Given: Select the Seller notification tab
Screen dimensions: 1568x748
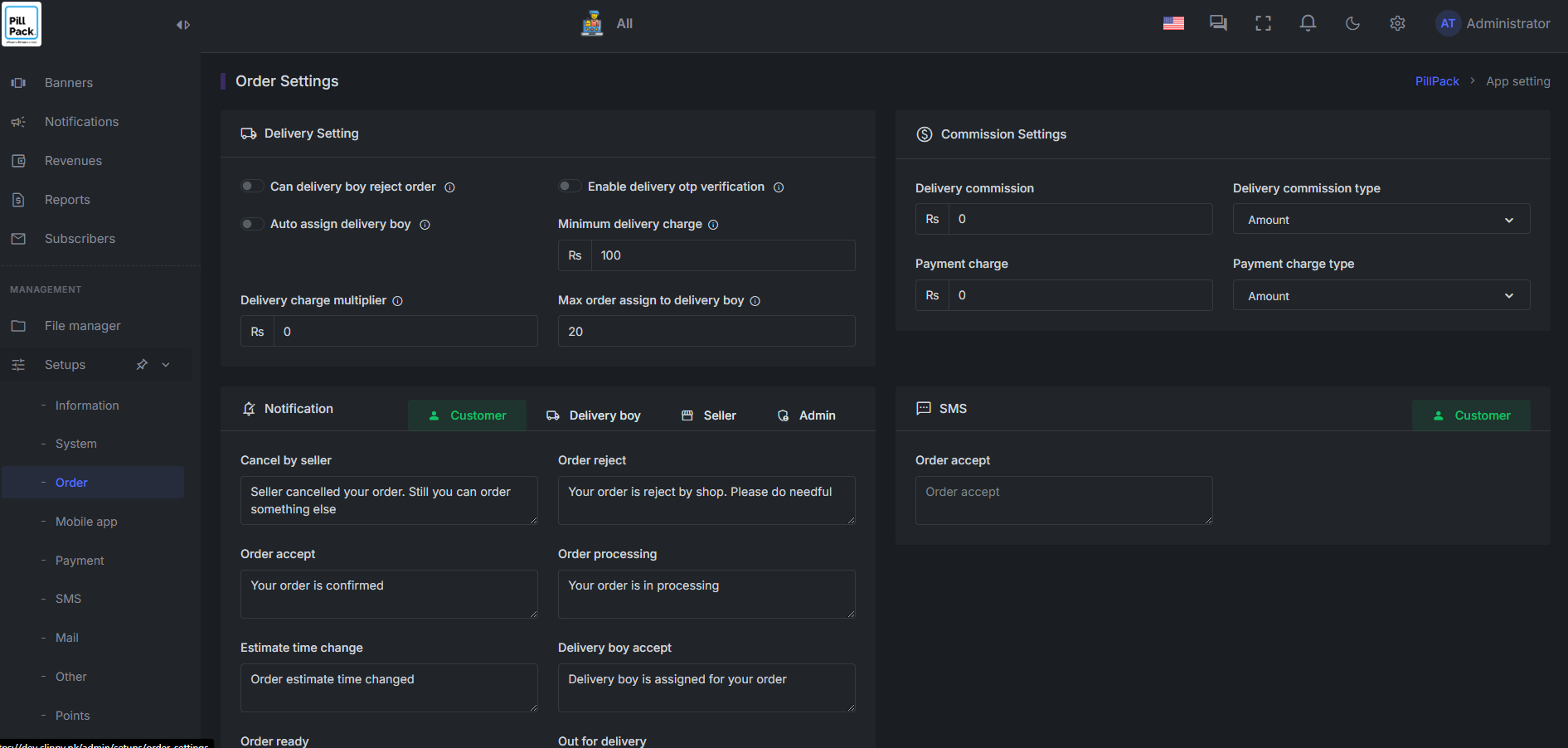Looking at the screenshot, I should [x=709, y=415].
